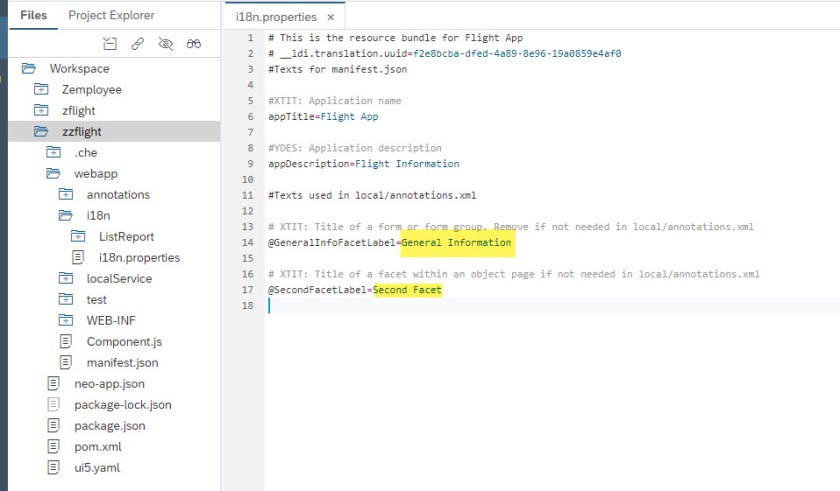Screen dimensions: 840x491
Task: Click highlighted 'General Information' text in editor
Action: pos(456,243)
